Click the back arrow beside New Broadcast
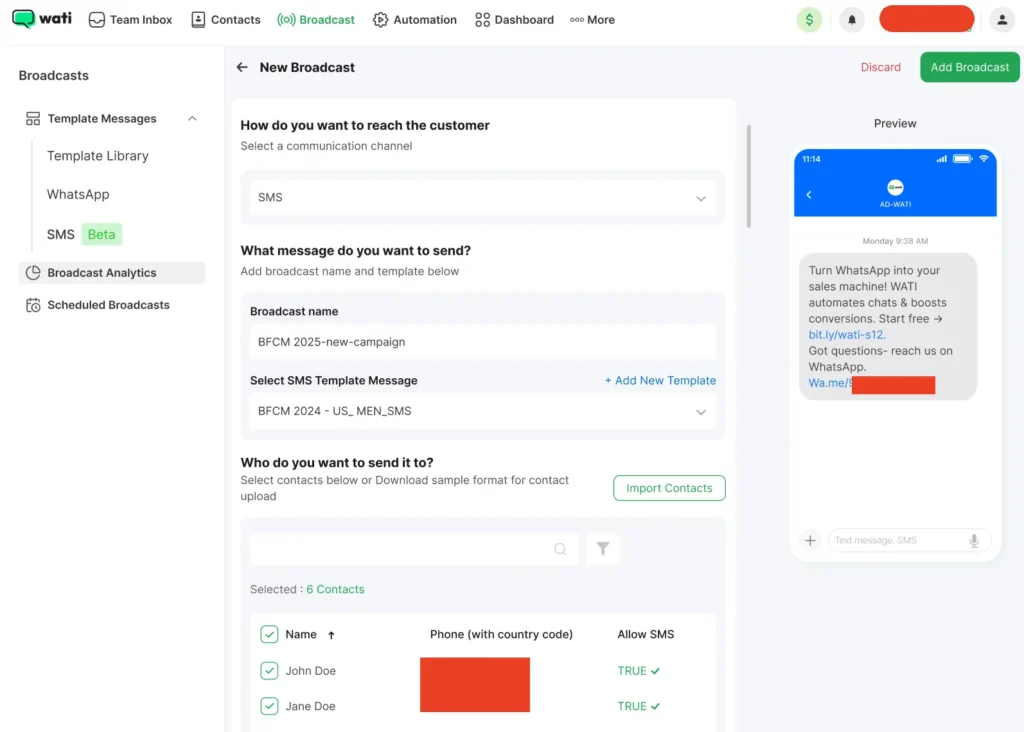Screen dimensions: 1024x732 pyautogui.click(x=242, y=67)
